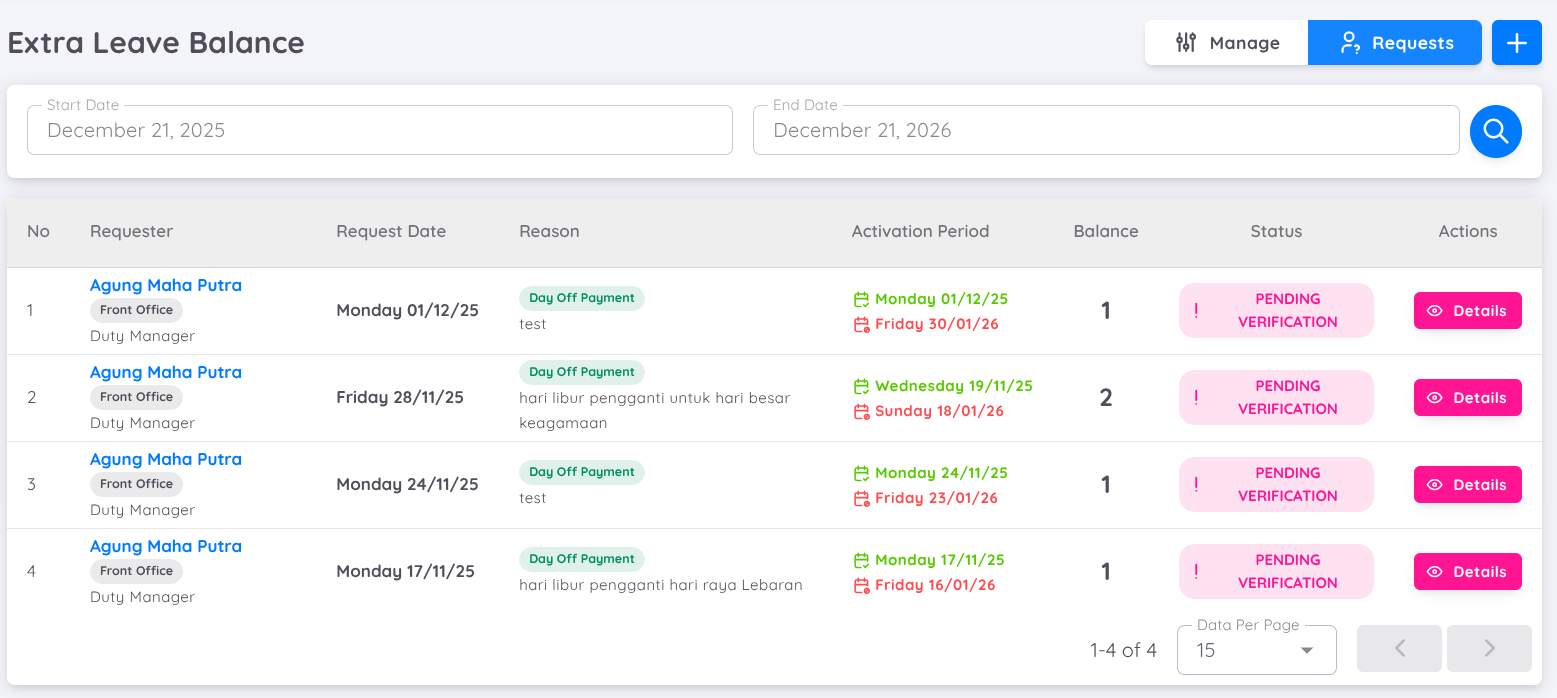Click the Start Date input field
1557x698 pixels.
(380, 130)
